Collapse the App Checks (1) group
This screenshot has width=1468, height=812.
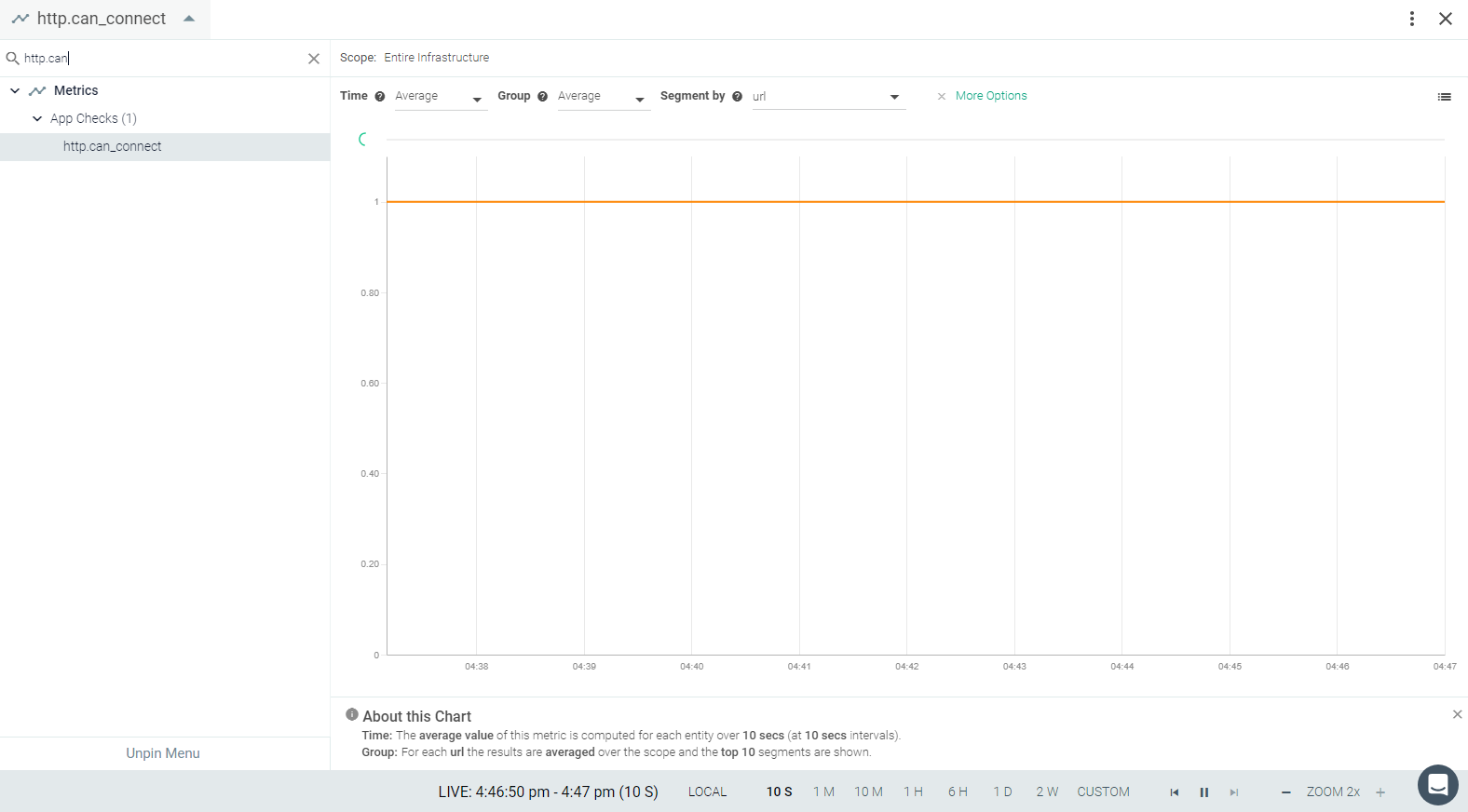(x=37, y=118)
